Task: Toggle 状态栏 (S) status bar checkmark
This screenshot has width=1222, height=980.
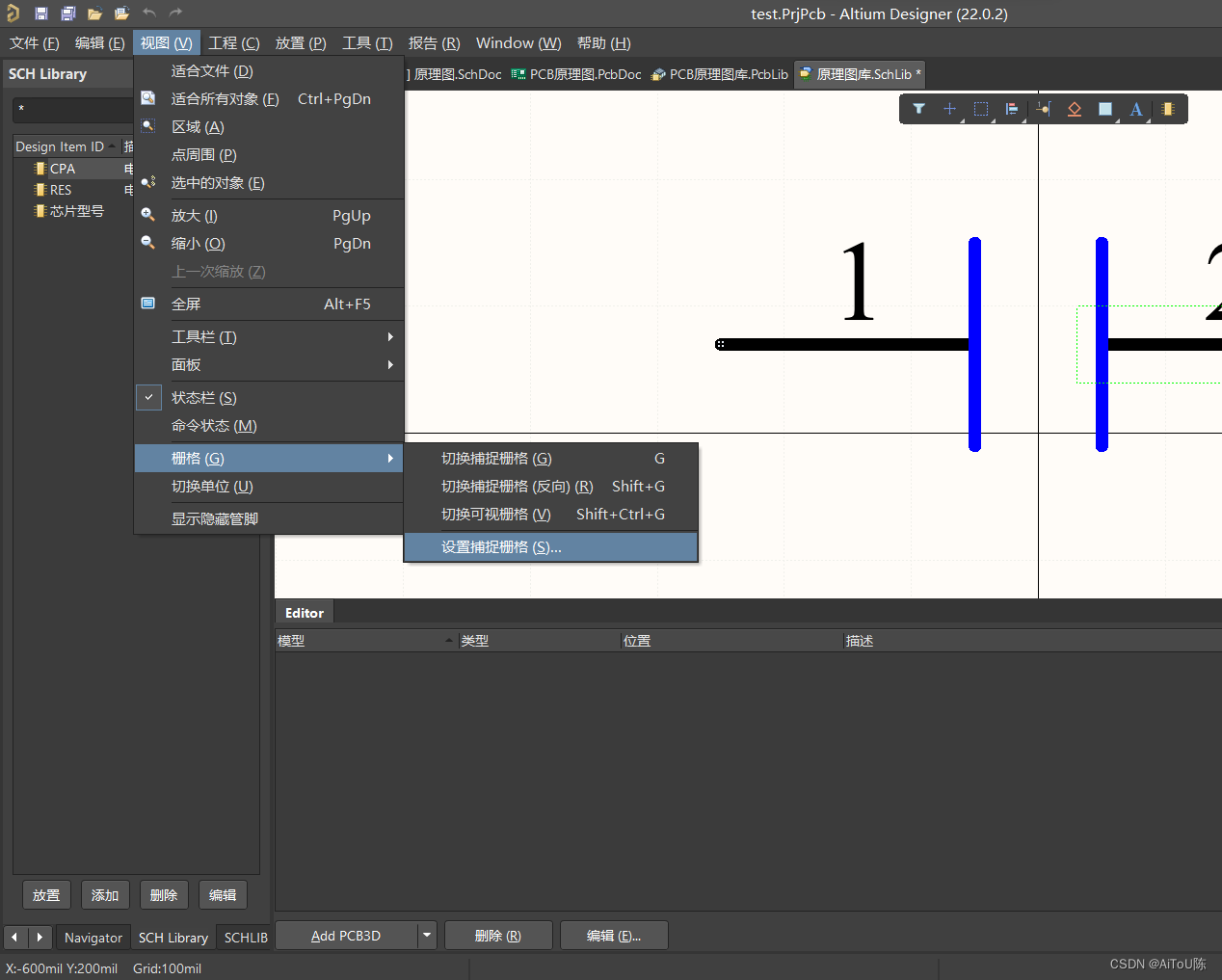Action: pyautogui.click(x=269, y=398)
